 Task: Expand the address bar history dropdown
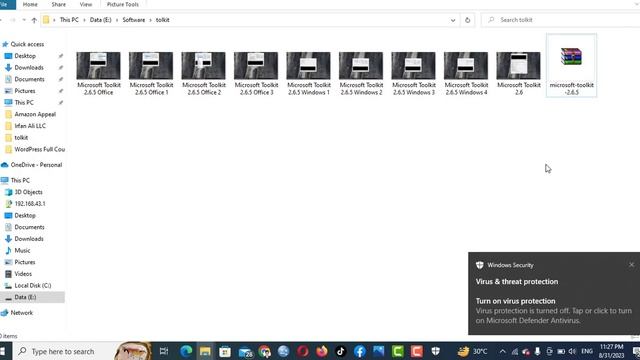[453, 20]
